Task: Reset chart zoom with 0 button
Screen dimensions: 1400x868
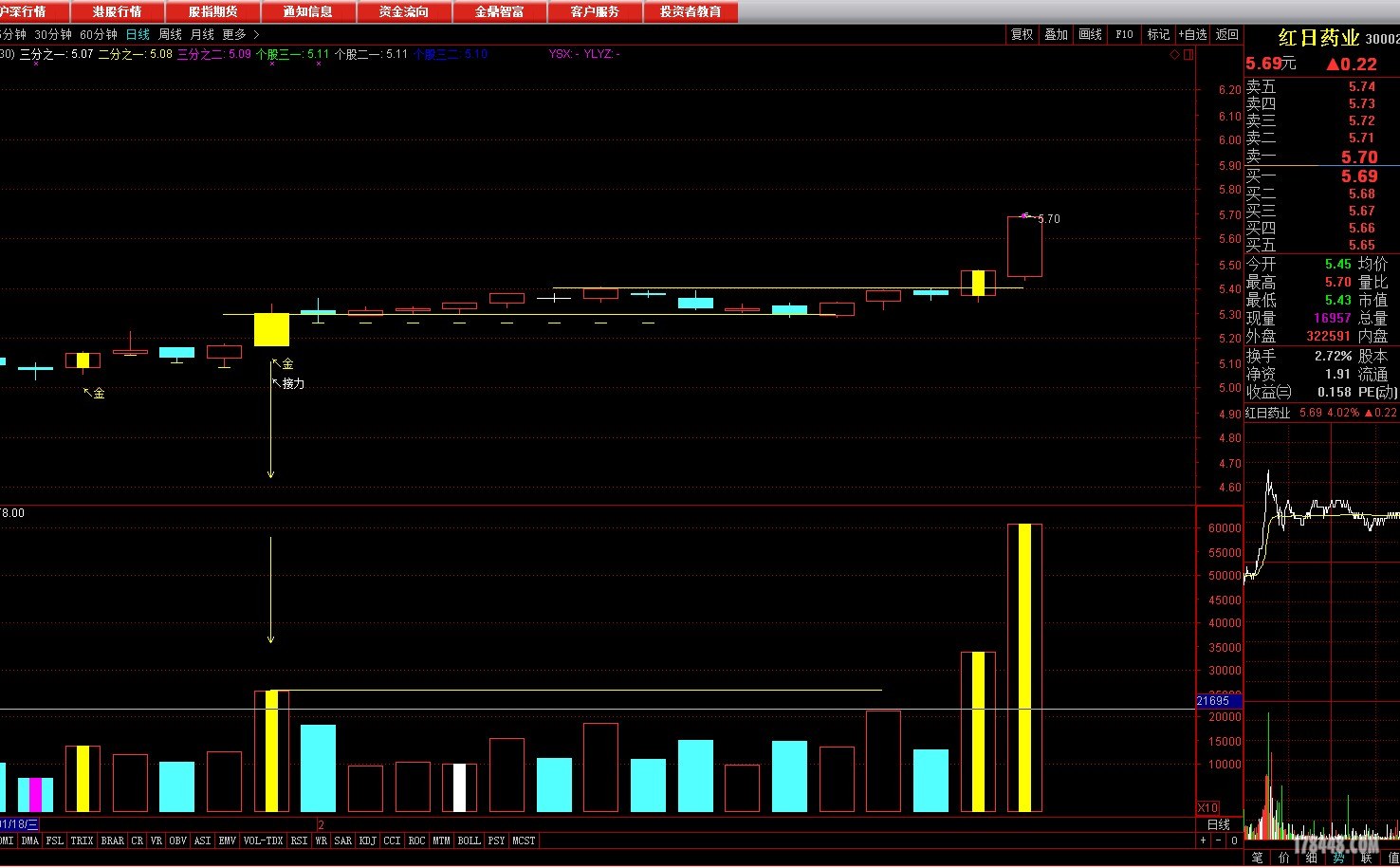Action: tap(1234, 840)
